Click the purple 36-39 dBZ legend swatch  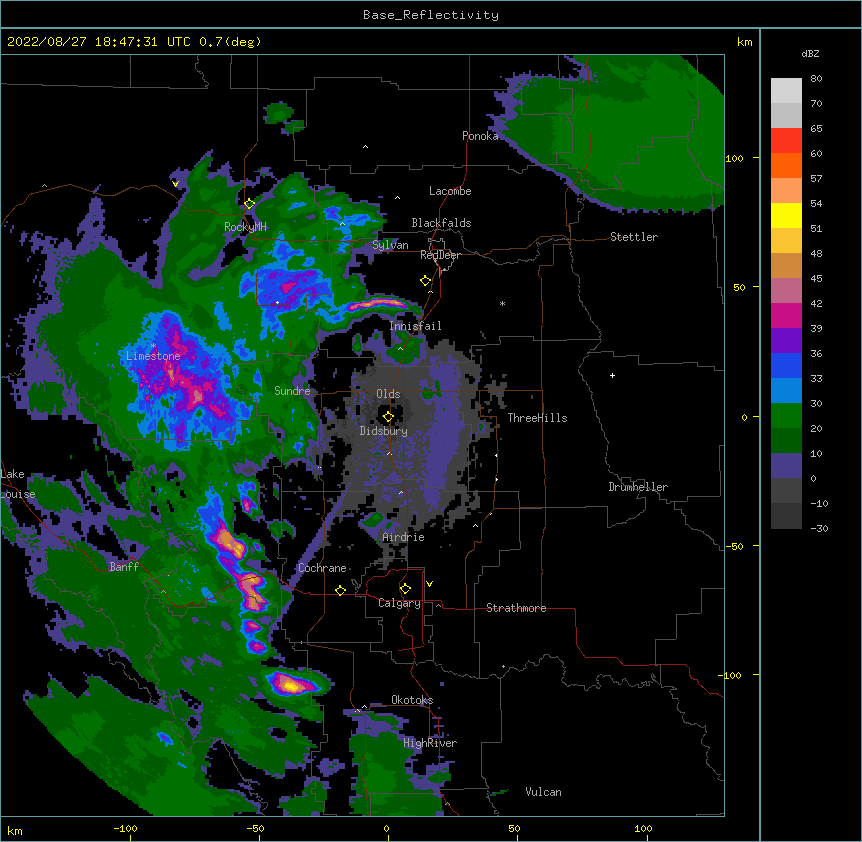[786, 340]
